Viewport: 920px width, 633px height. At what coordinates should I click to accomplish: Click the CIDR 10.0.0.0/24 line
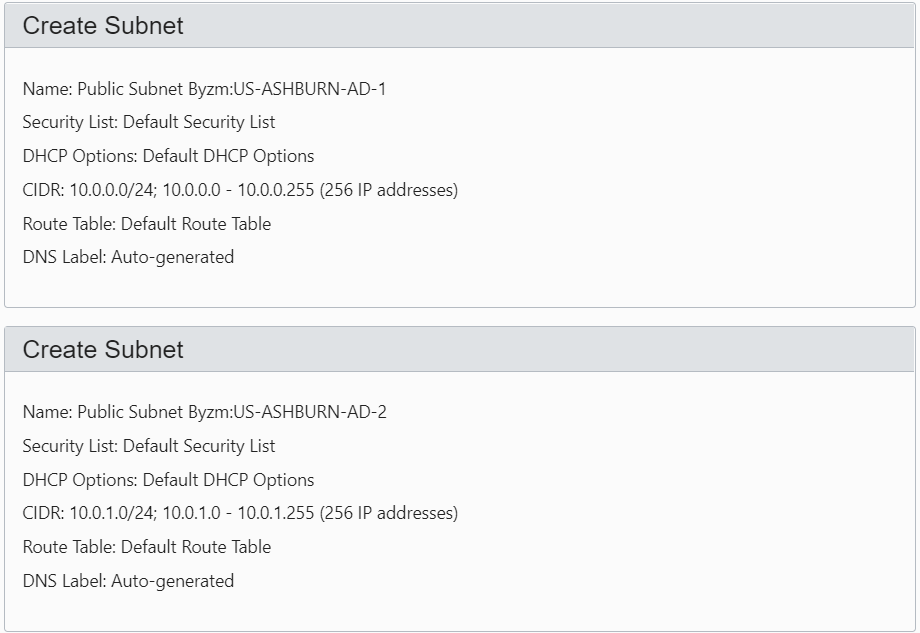tap(240, 190)
